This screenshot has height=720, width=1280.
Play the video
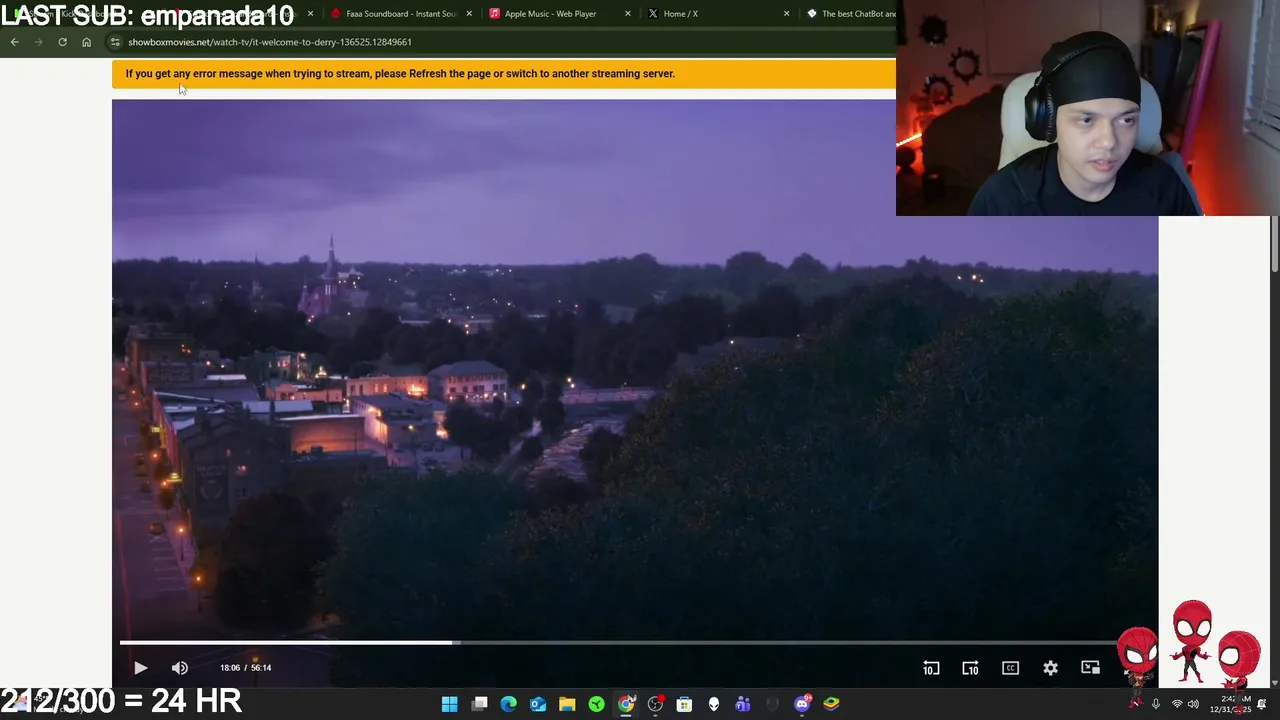tap(140, 668)
